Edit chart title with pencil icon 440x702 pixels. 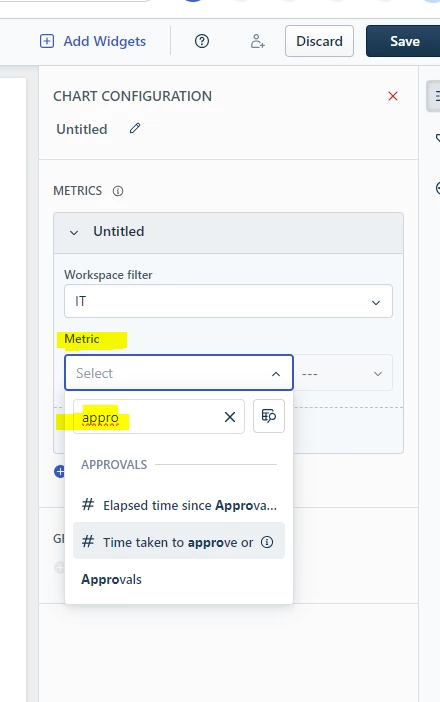pyautogui.click(x=135, y=128)
